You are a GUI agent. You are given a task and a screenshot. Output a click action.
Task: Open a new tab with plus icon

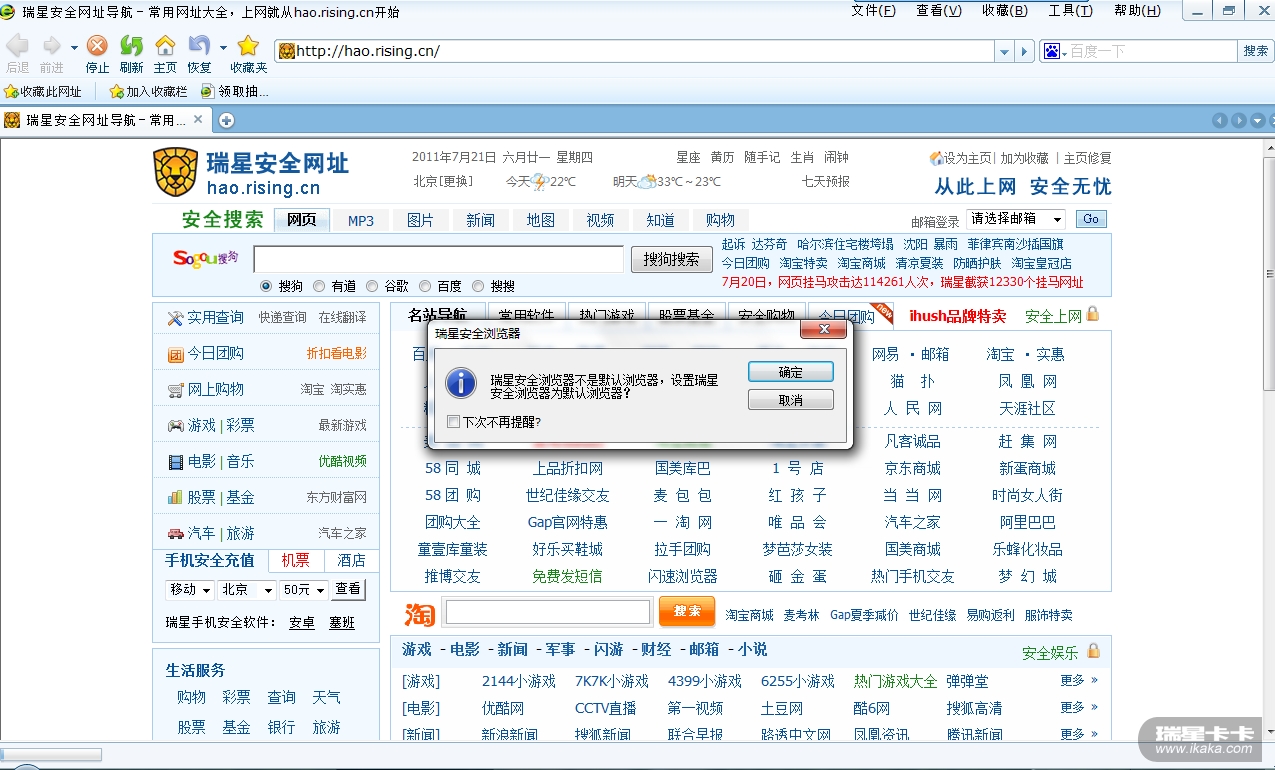(x=227, y=120)
